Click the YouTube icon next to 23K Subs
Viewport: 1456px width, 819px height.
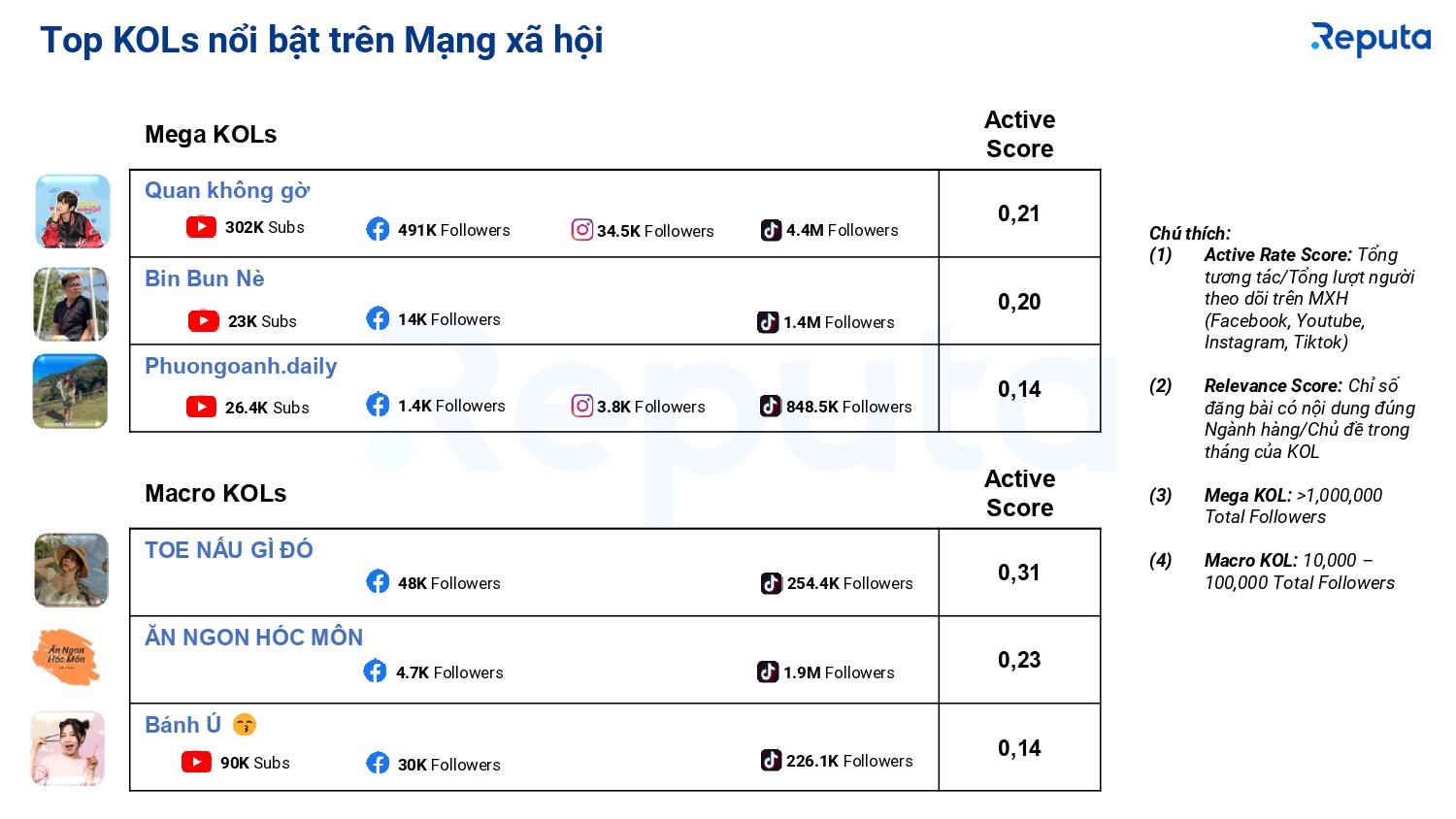(x=203, y=320)
